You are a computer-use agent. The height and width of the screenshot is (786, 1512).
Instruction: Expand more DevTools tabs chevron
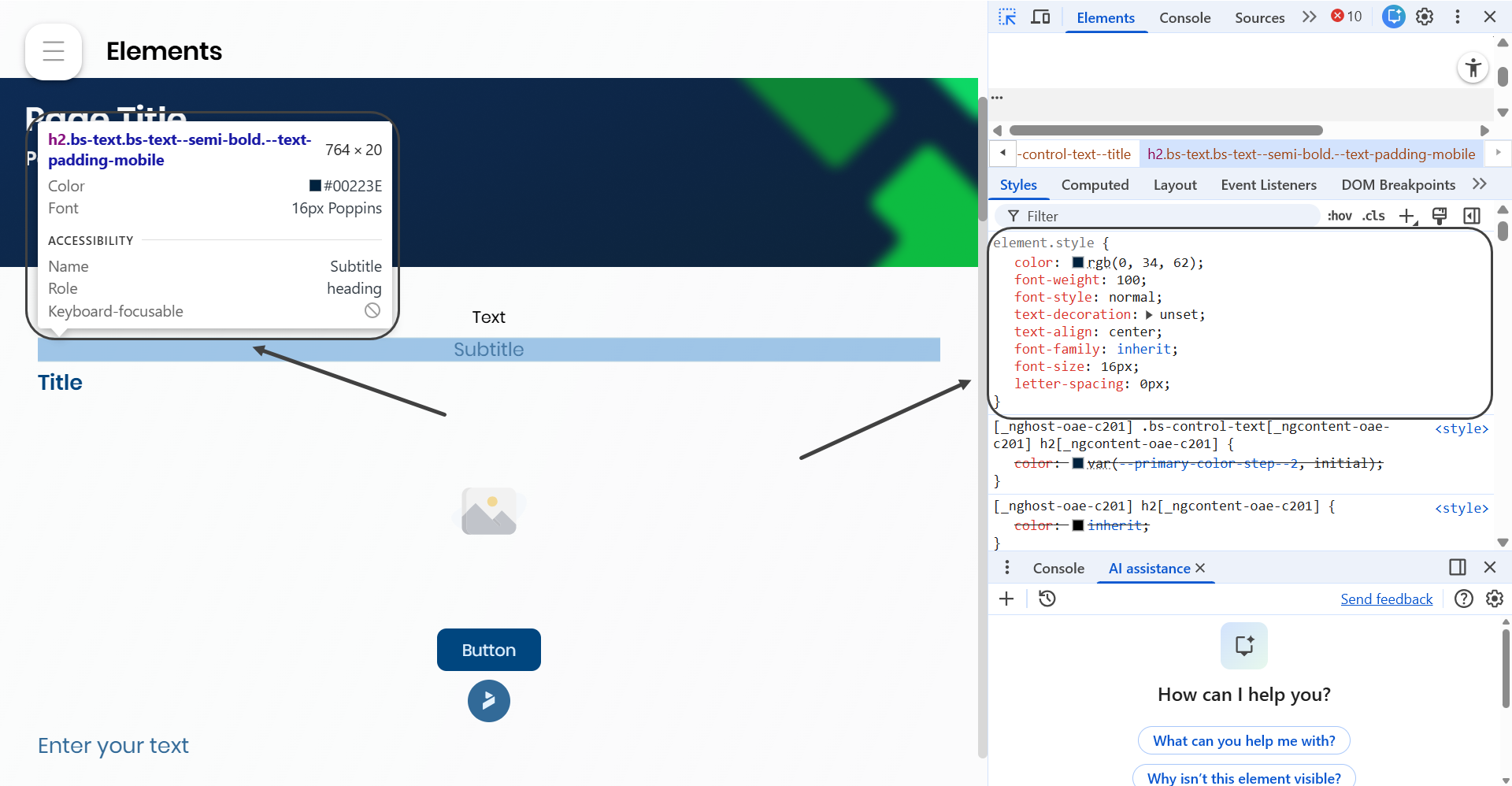click(1309, 17)
